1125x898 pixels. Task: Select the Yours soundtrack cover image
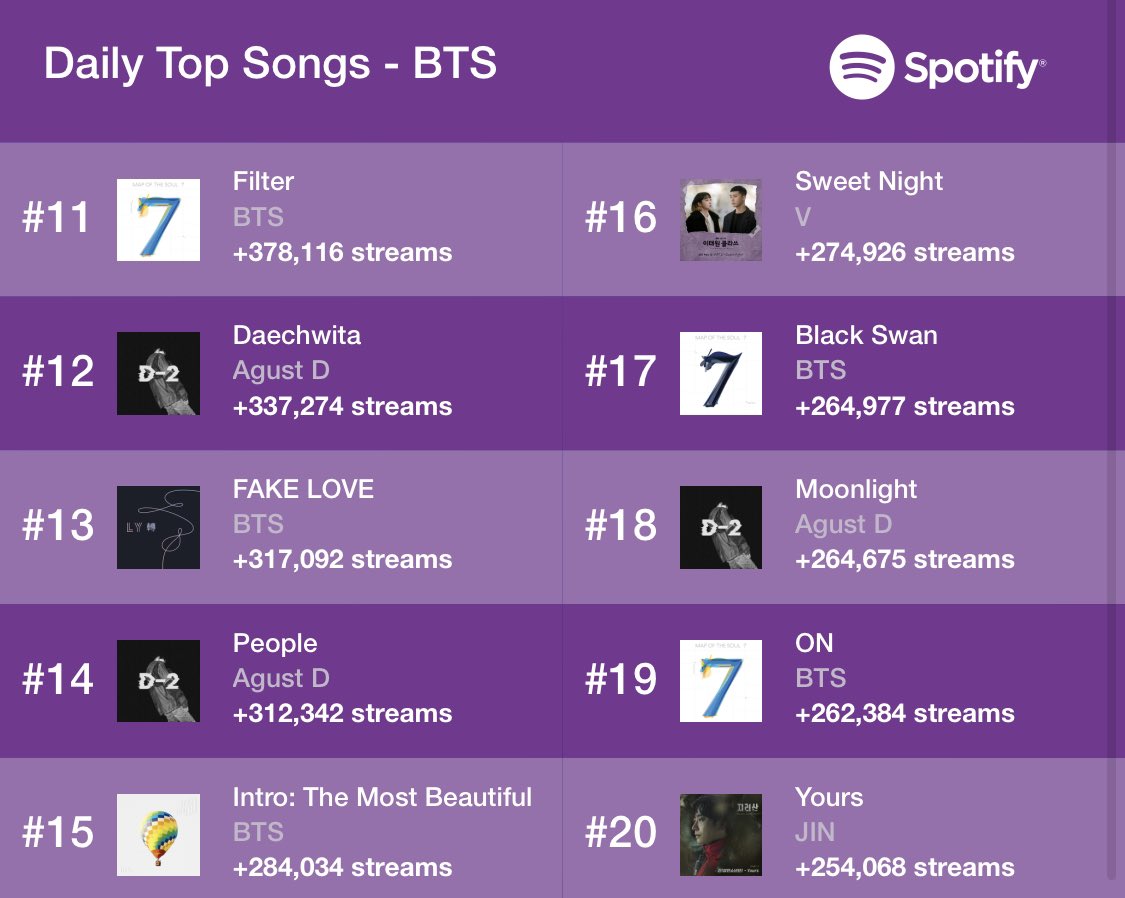click(721, 835)
